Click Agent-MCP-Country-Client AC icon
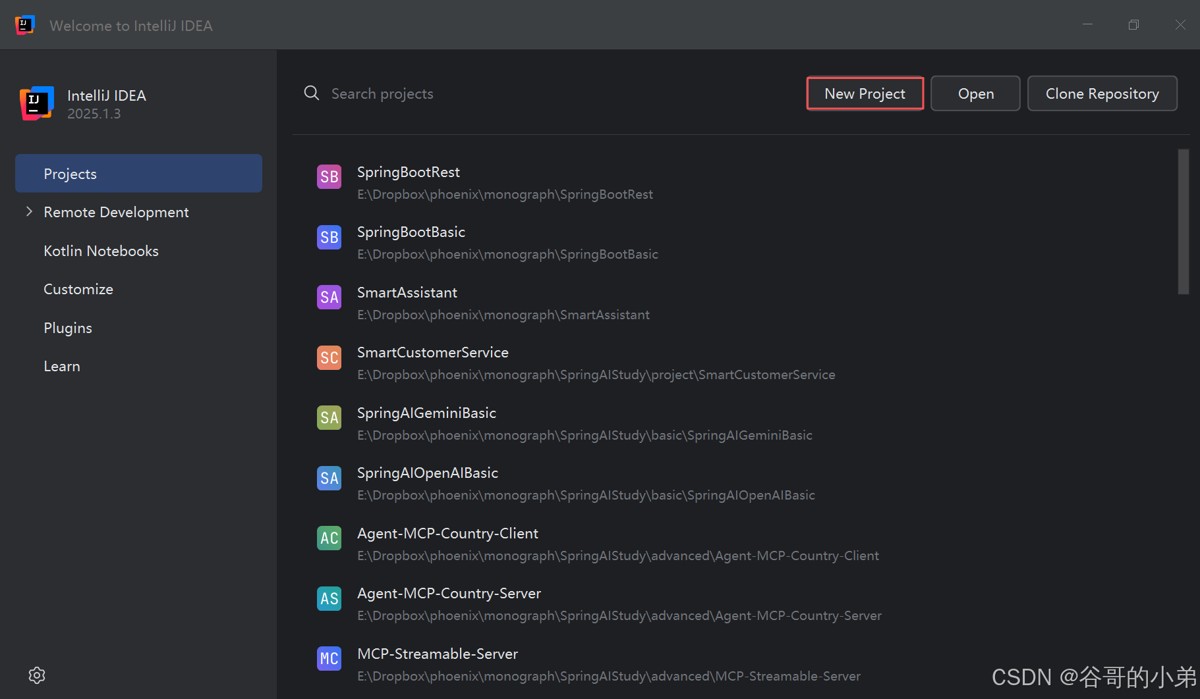Screen dimensions: 1200x699 click(x=329, y=538)
